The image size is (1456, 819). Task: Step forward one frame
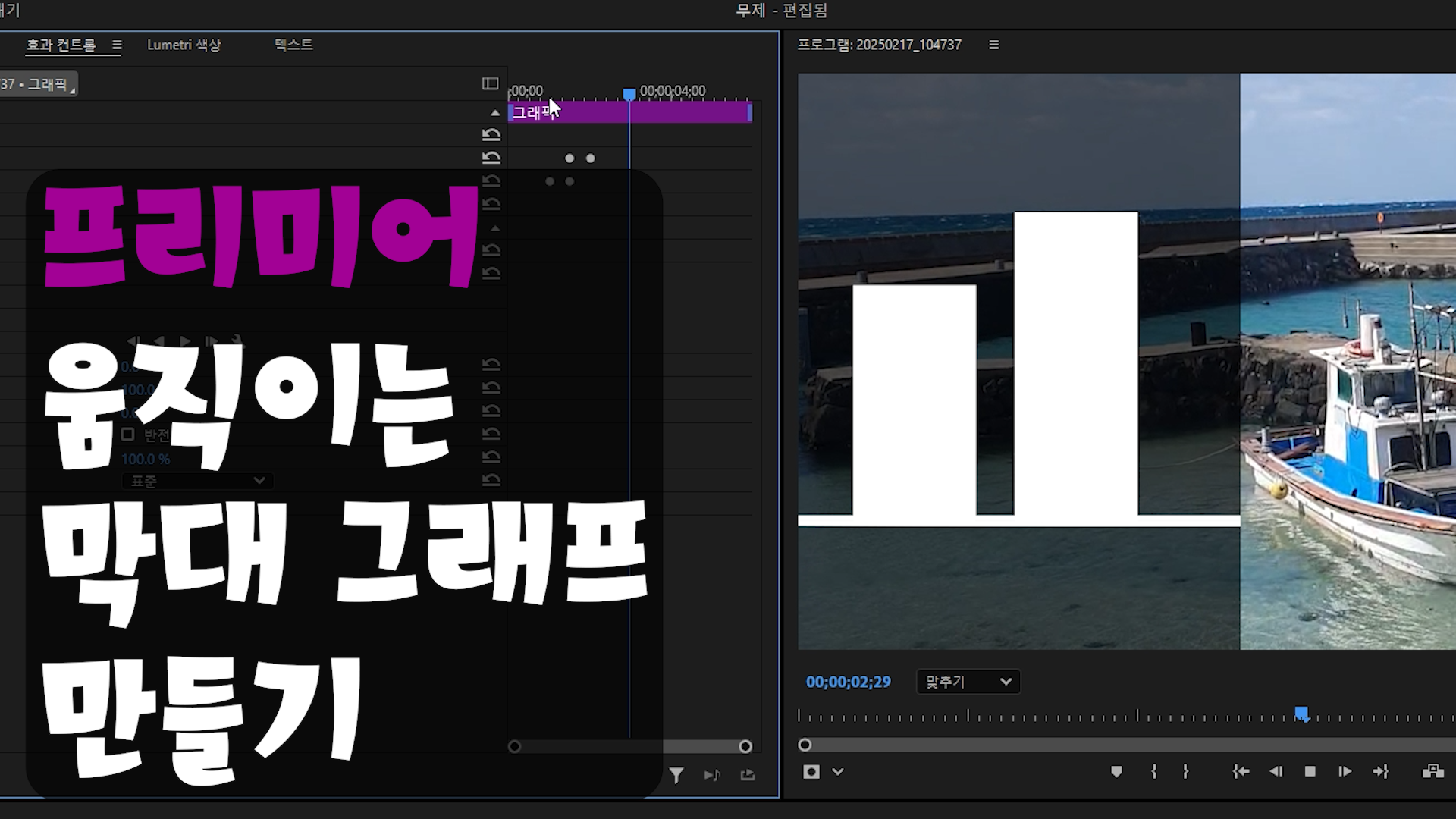[1345, 771]
